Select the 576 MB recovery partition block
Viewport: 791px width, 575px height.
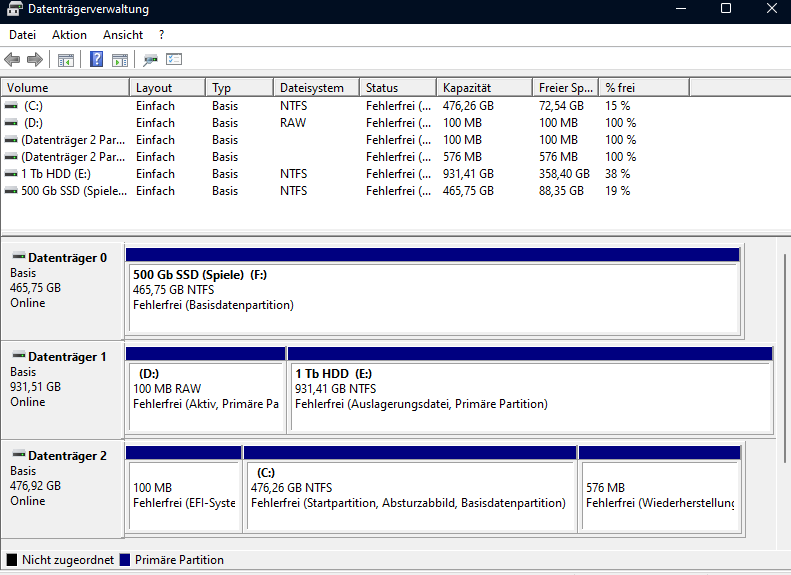(x=659, y=489)
